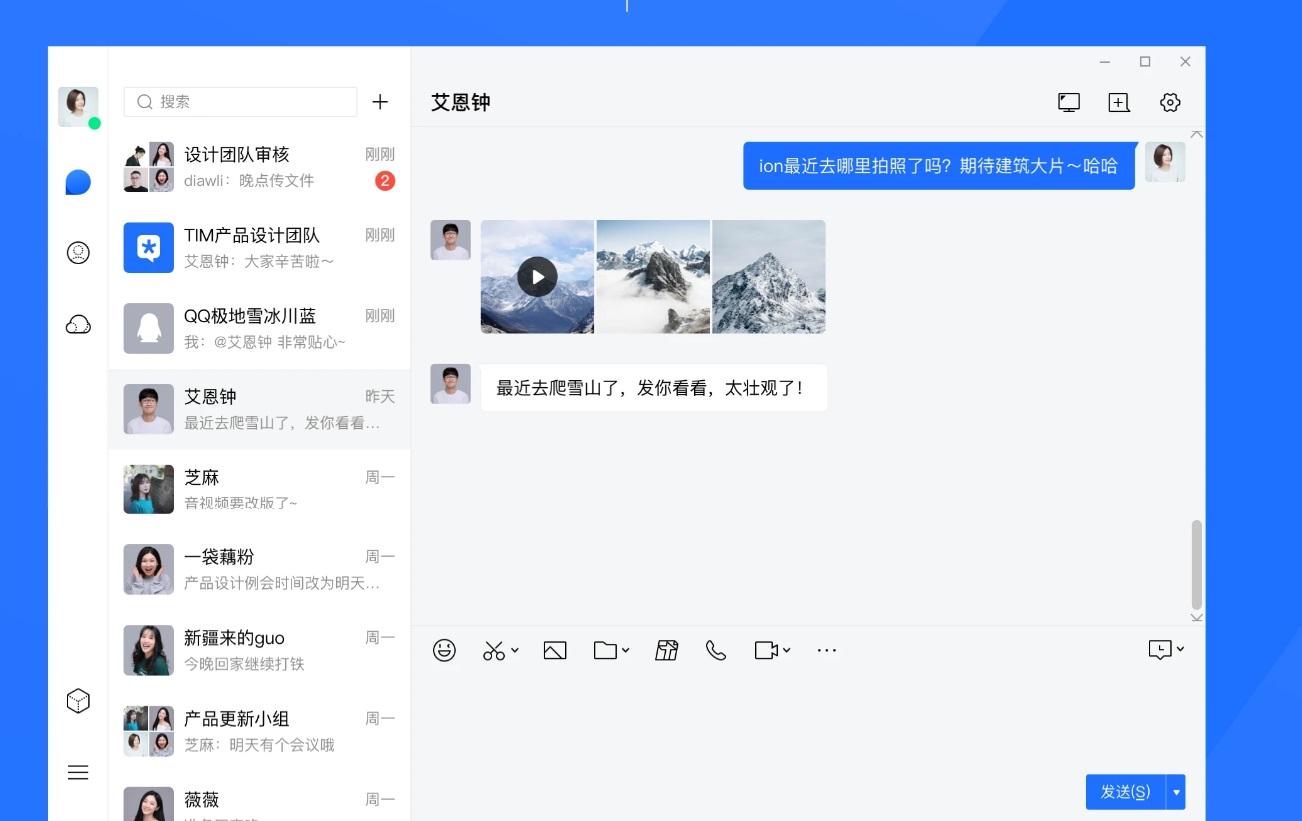Expand the message history dropdown arrow
The height and width of the screenshot is (821, 1302).
tap(1180, 650)
